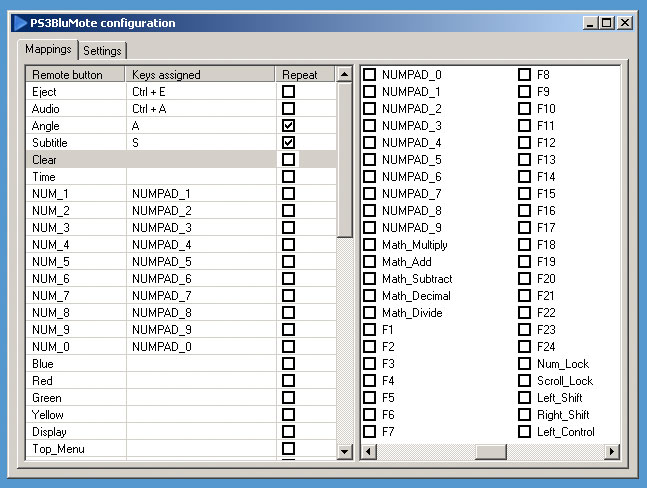Switch to the Settings tab
Screen dimensions: 647x488
click(x=103, y=50)
